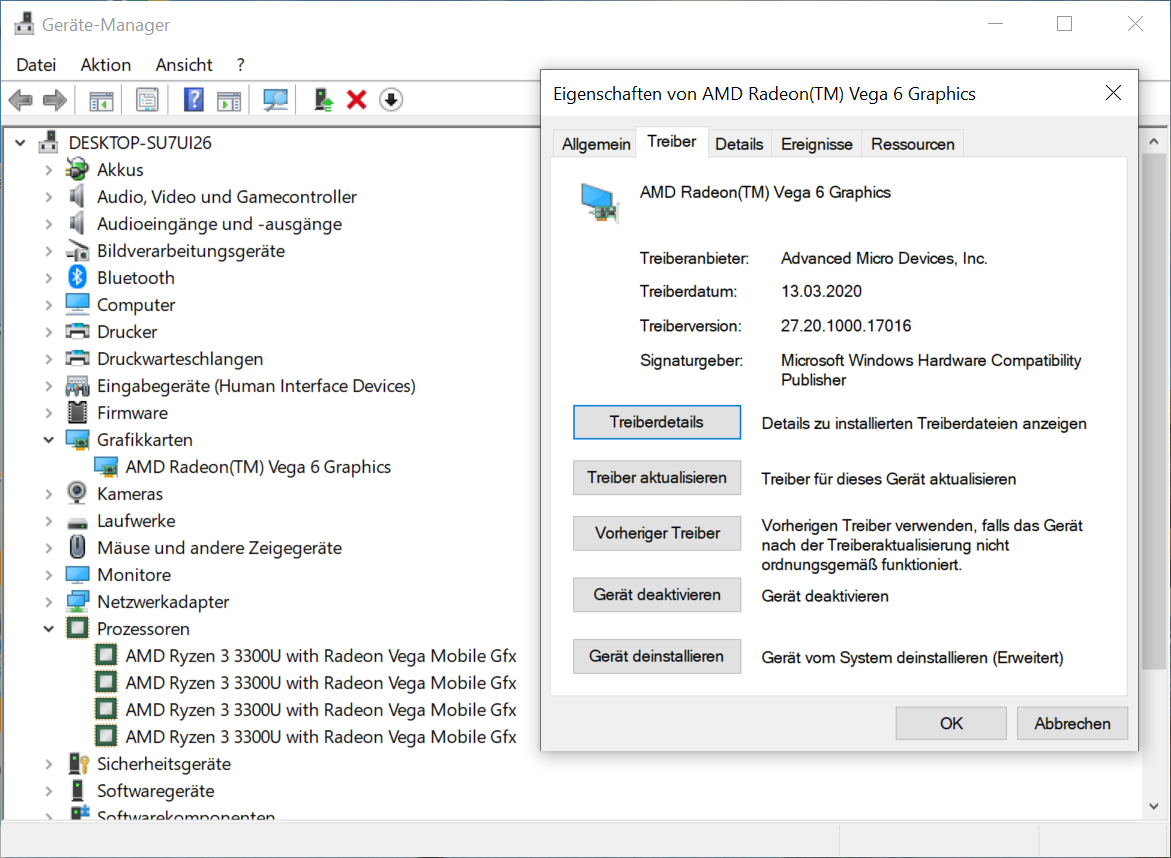Click the Forward arrow toolbar icon
The image size is (1171, 858).
pyautogui.click(x=55, y=99)
